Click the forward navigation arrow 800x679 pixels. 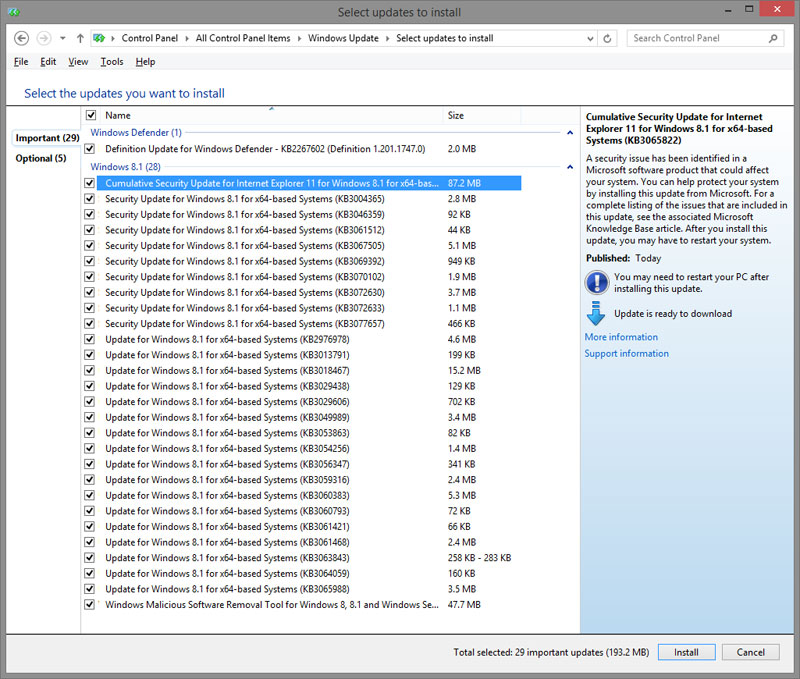44,38
